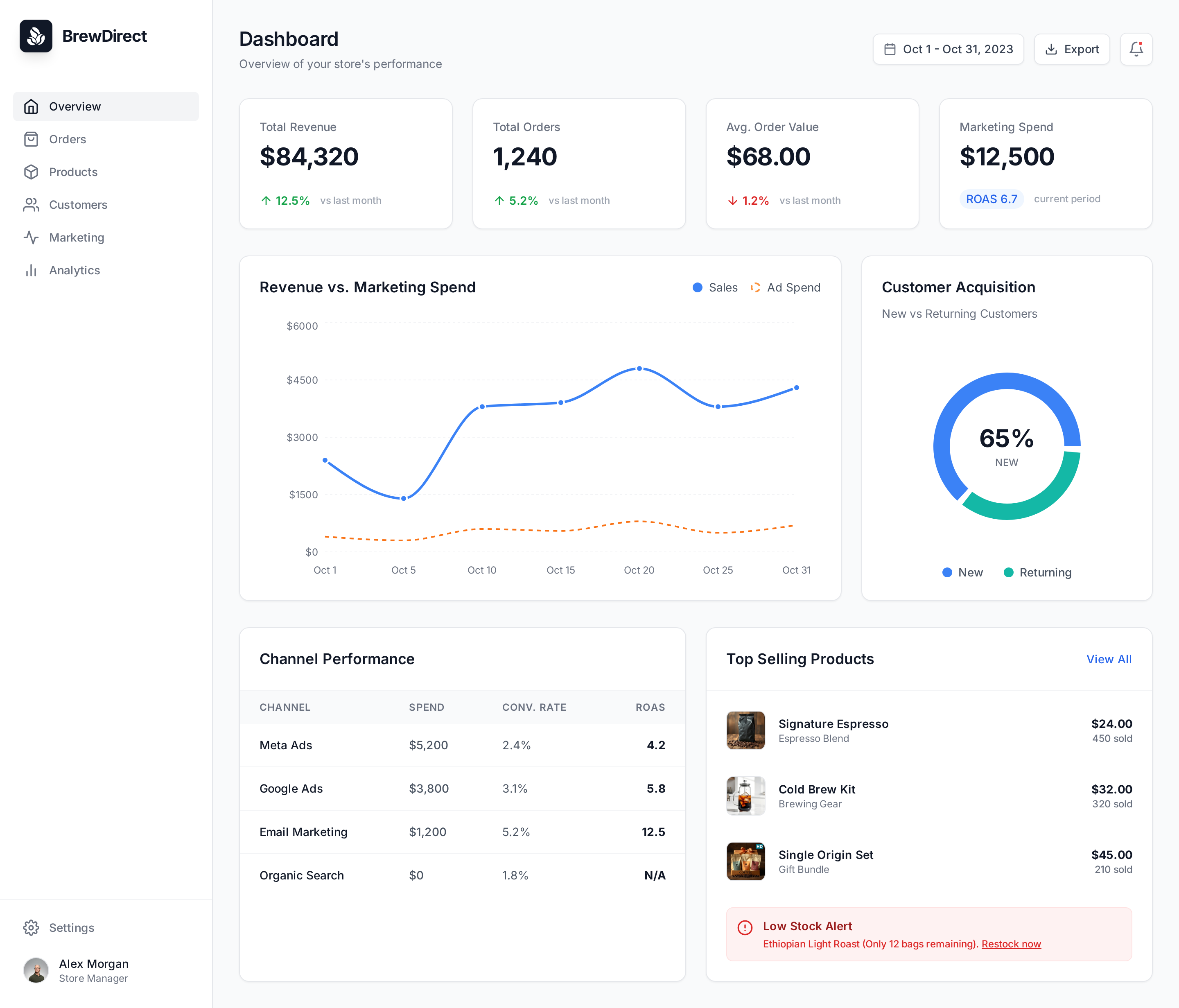Toggle the Ad Spend legend series
1179x1008 pixels.
pyautogui.click(x=785, y=287)
